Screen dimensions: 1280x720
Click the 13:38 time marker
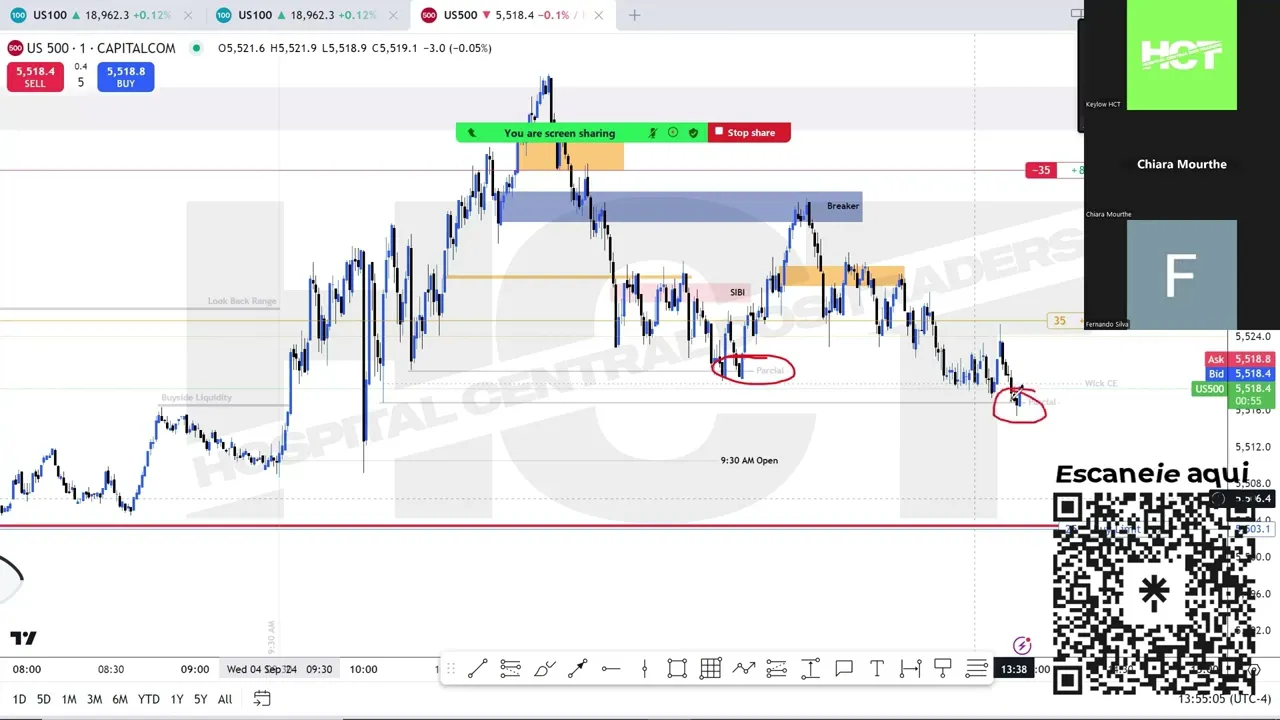click(1013, 669)
